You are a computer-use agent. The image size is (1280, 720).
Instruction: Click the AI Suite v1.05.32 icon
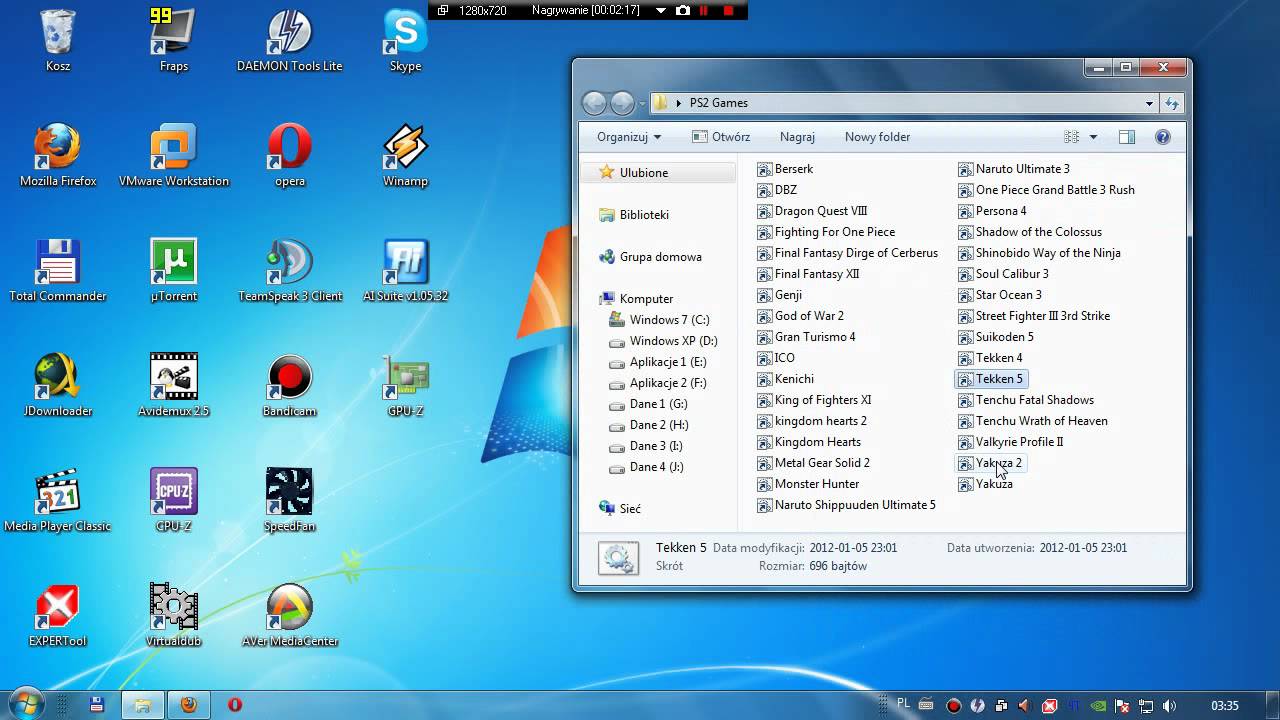click(x=405, y=271)
